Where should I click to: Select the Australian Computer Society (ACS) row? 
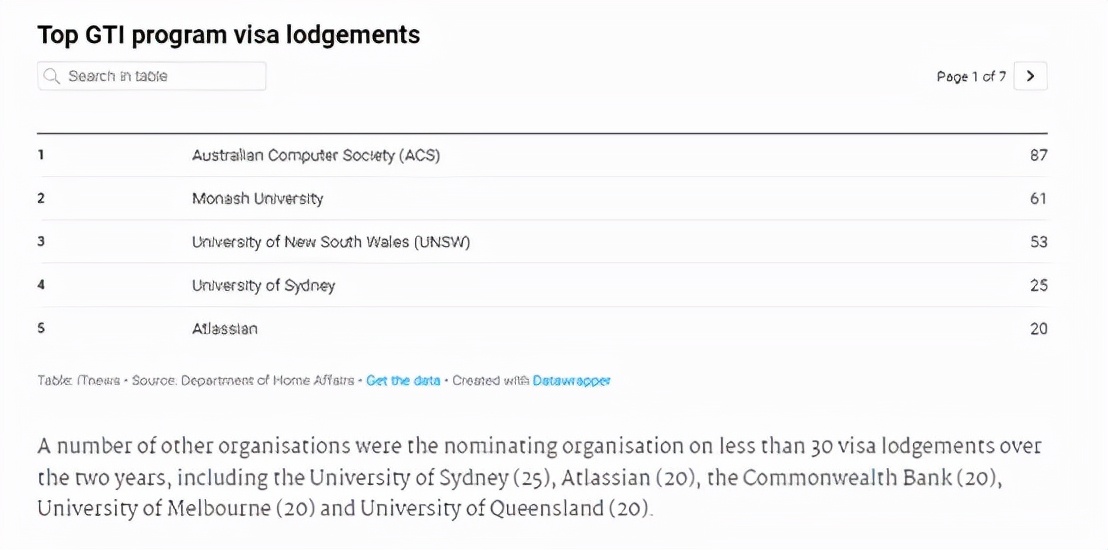pyautogui.click(x=542, y=155)
